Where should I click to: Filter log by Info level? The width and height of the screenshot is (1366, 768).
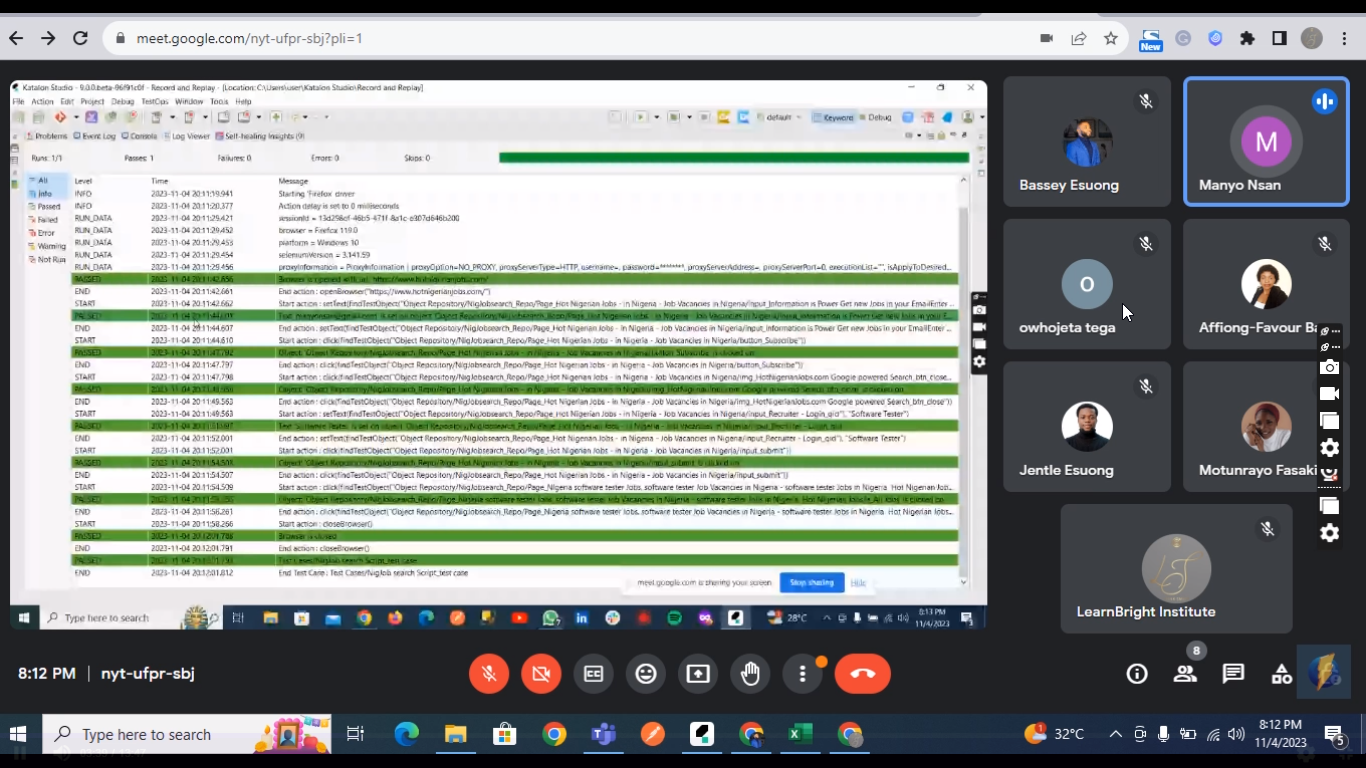(x=45, y=194)
